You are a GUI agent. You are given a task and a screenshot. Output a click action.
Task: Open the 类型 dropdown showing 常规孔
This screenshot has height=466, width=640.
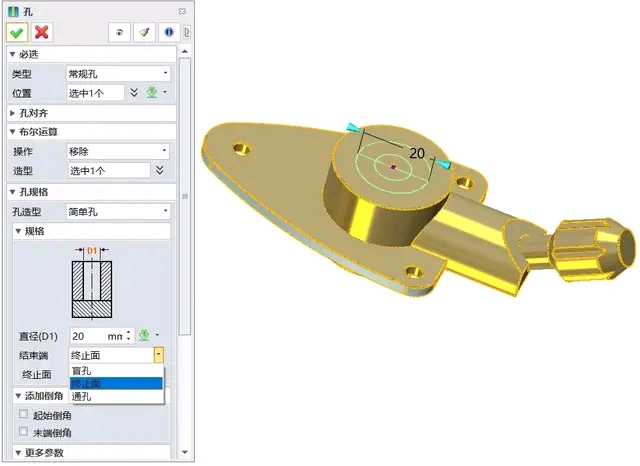[x=118, y=74]
